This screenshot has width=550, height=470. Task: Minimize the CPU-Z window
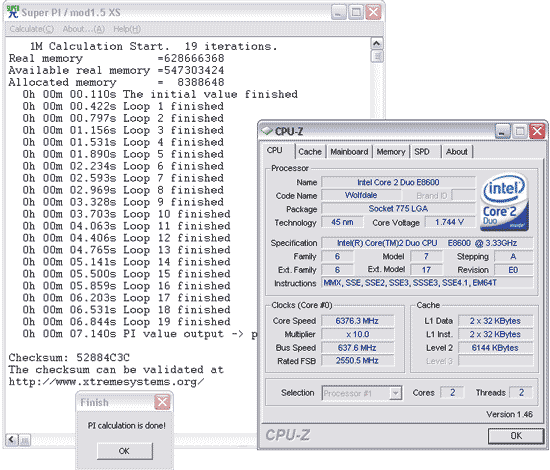[503, 131]
